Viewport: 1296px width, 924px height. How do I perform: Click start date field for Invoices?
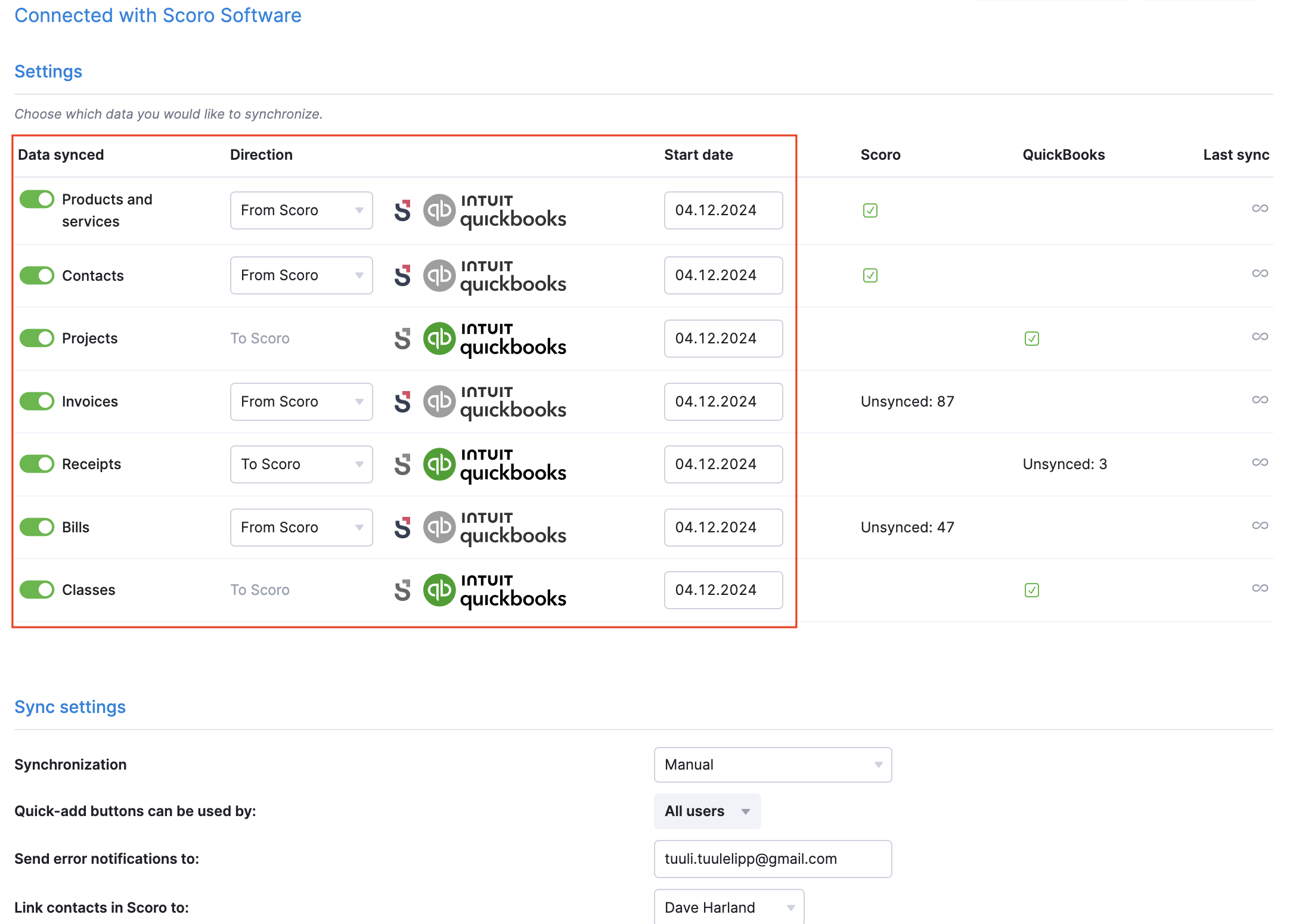[723, 402]
